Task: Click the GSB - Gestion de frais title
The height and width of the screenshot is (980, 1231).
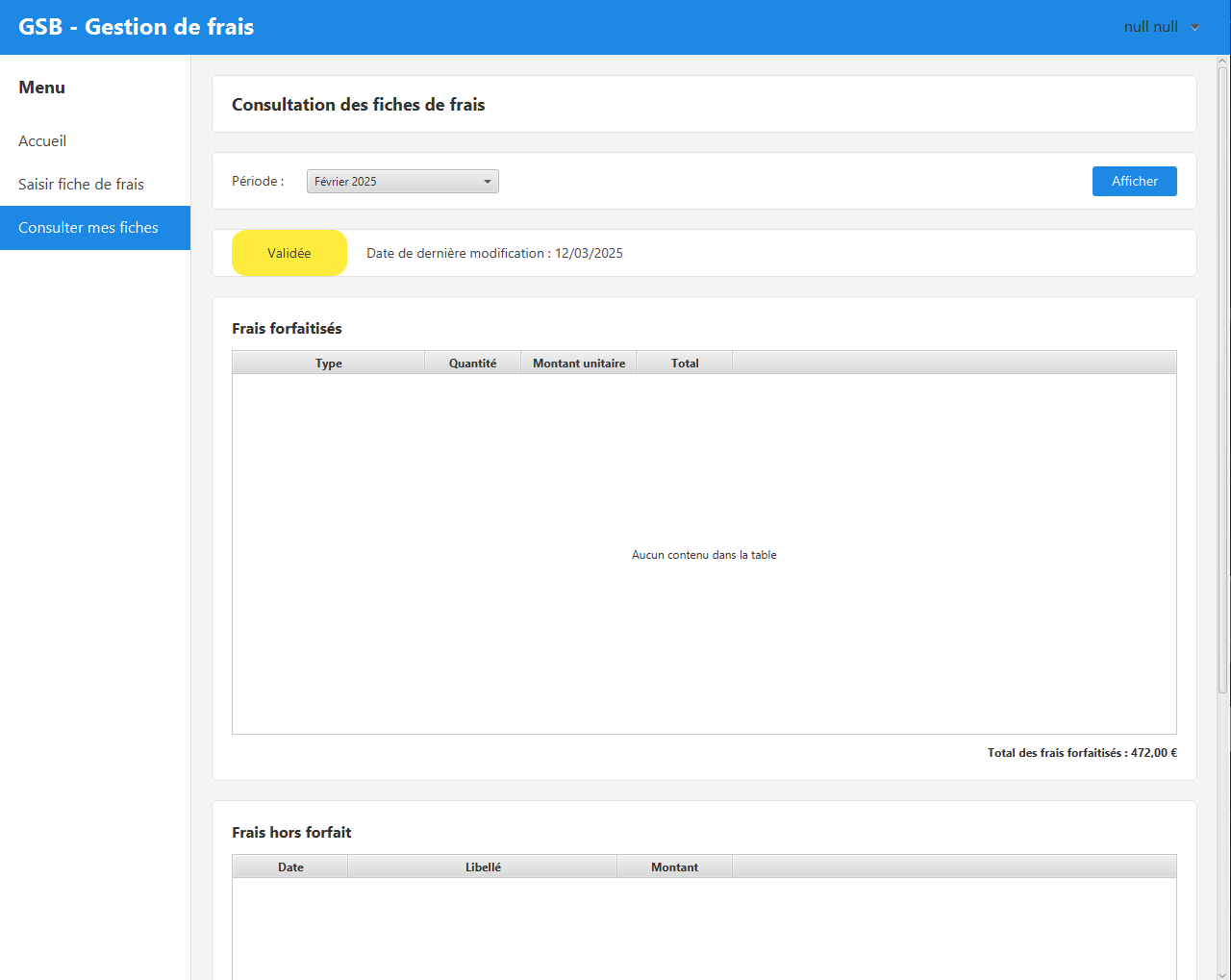Action: 137,27
